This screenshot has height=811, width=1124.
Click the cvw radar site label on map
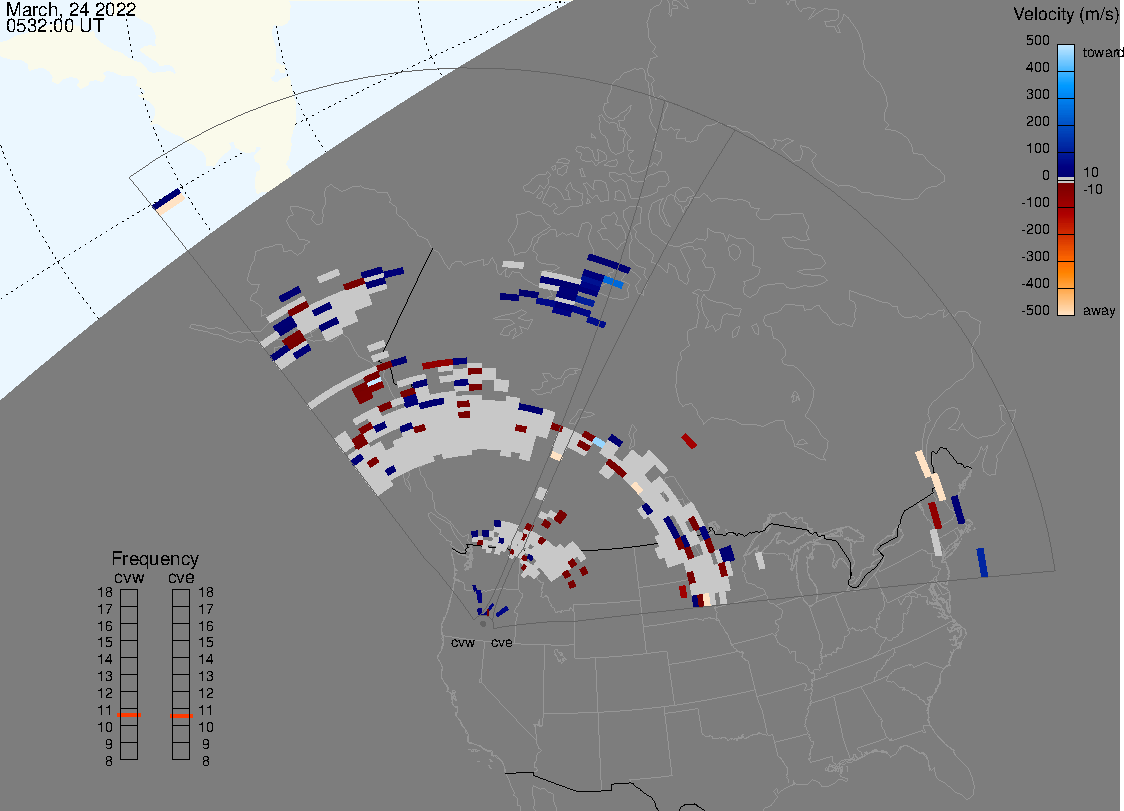click(462, 643)
